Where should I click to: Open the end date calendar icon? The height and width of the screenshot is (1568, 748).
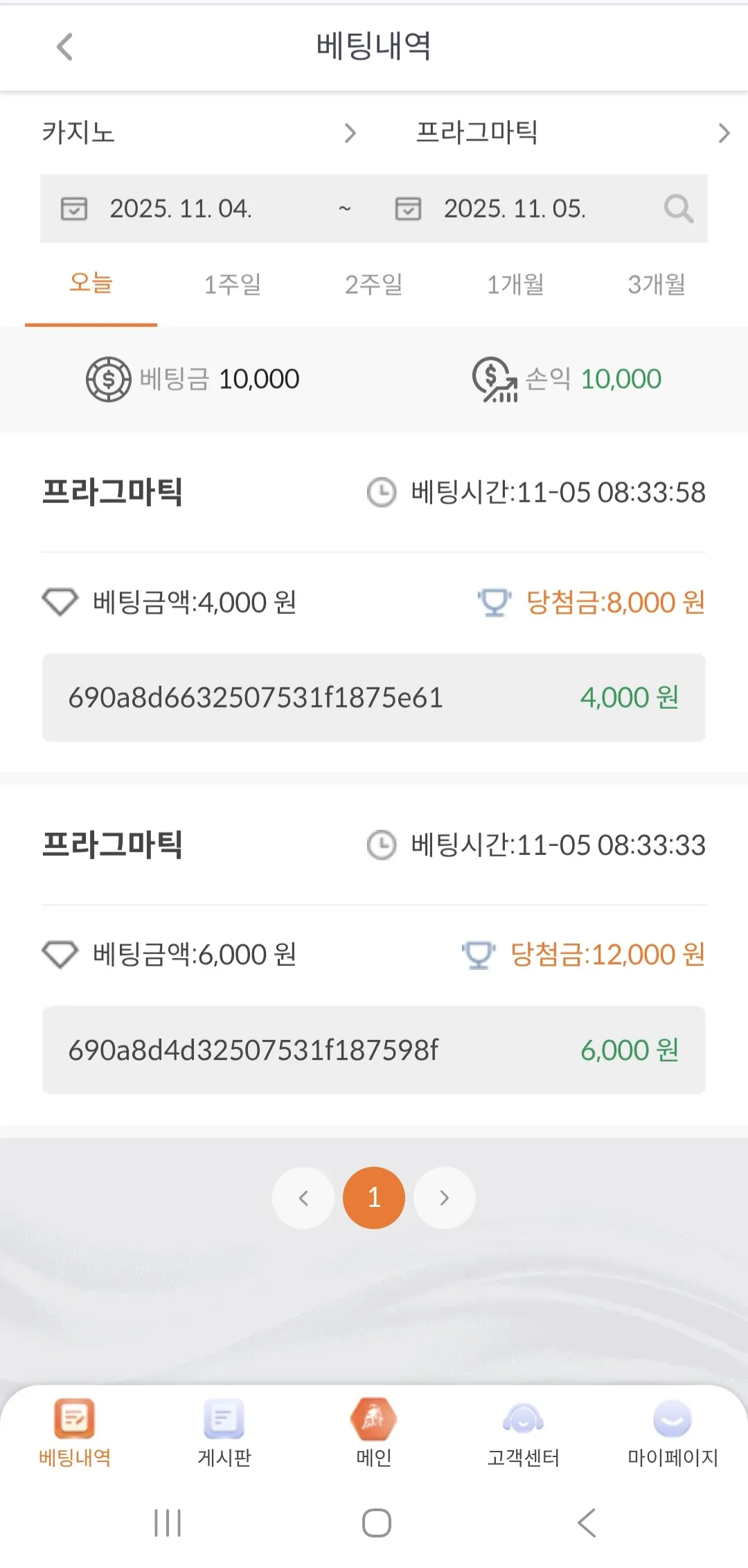pos(408,209)
